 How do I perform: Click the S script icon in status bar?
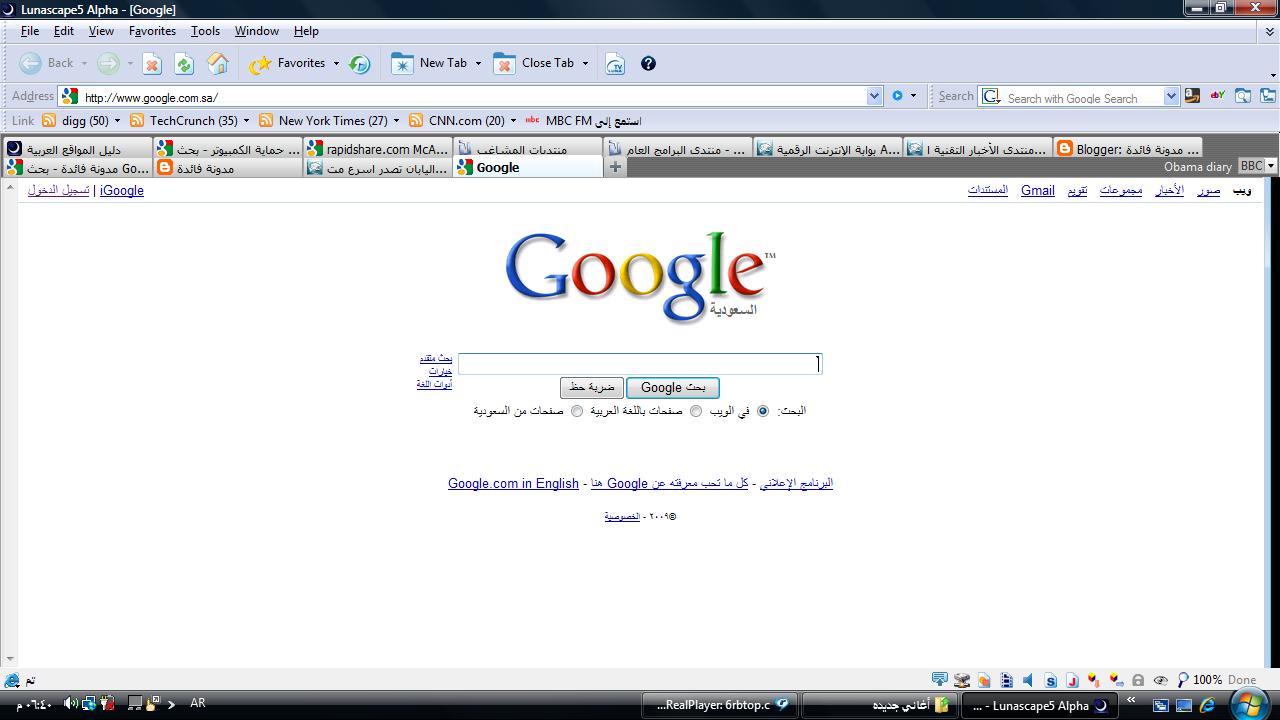coord(1051,680)
